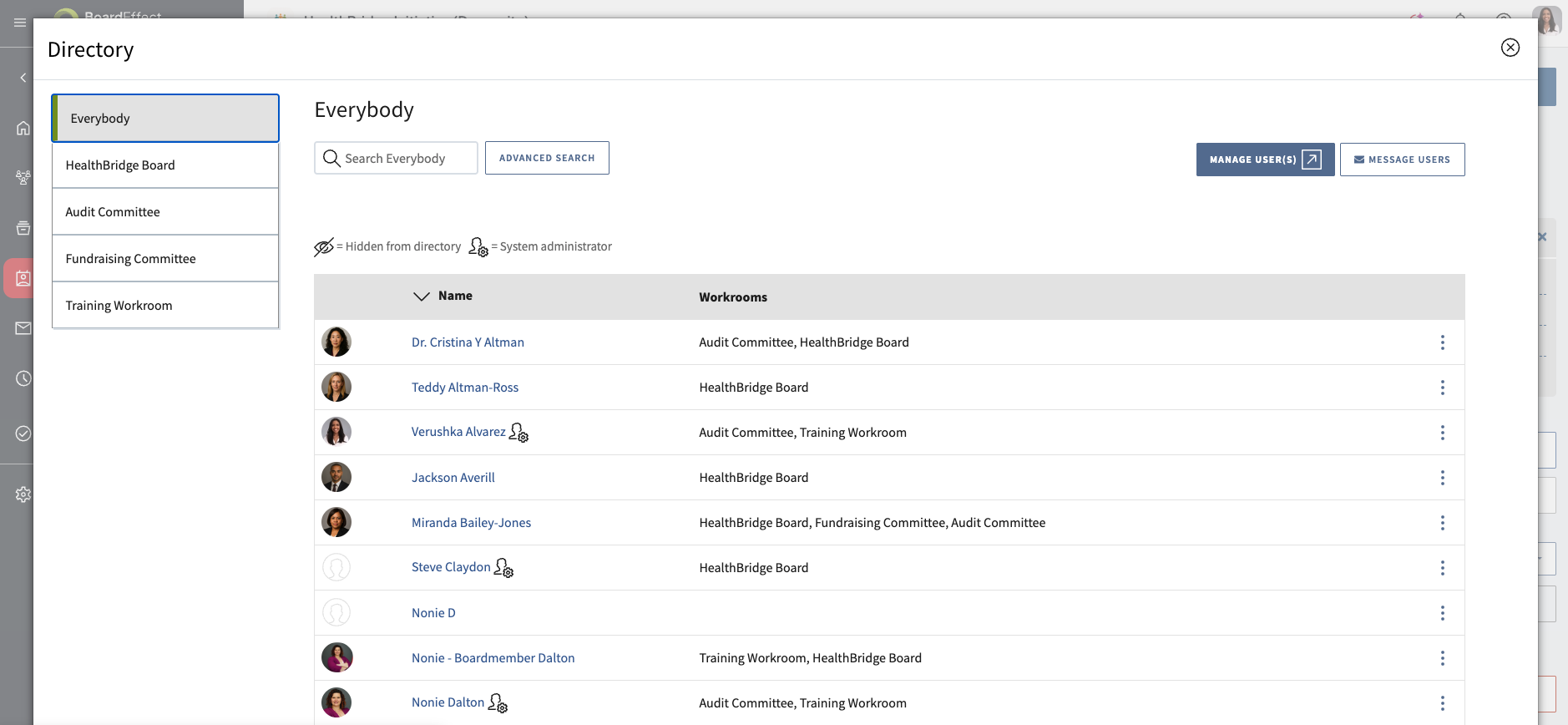Viewport: 1568px width, 725px height.
Task: Open the hamburger menu icon
Action: [x=20, y=23]
